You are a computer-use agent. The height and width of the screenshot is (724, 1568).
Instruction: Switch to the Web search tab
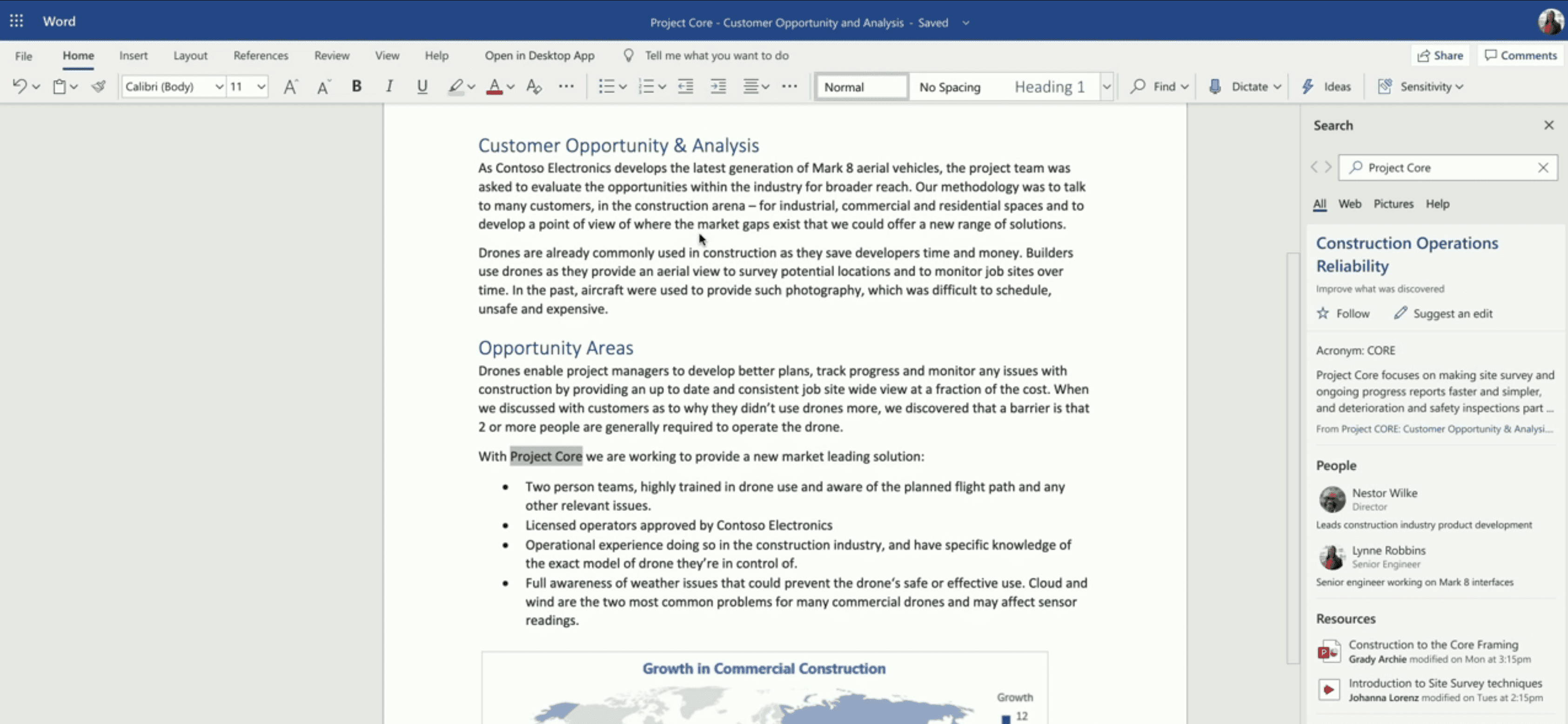tap(1349, 204)
